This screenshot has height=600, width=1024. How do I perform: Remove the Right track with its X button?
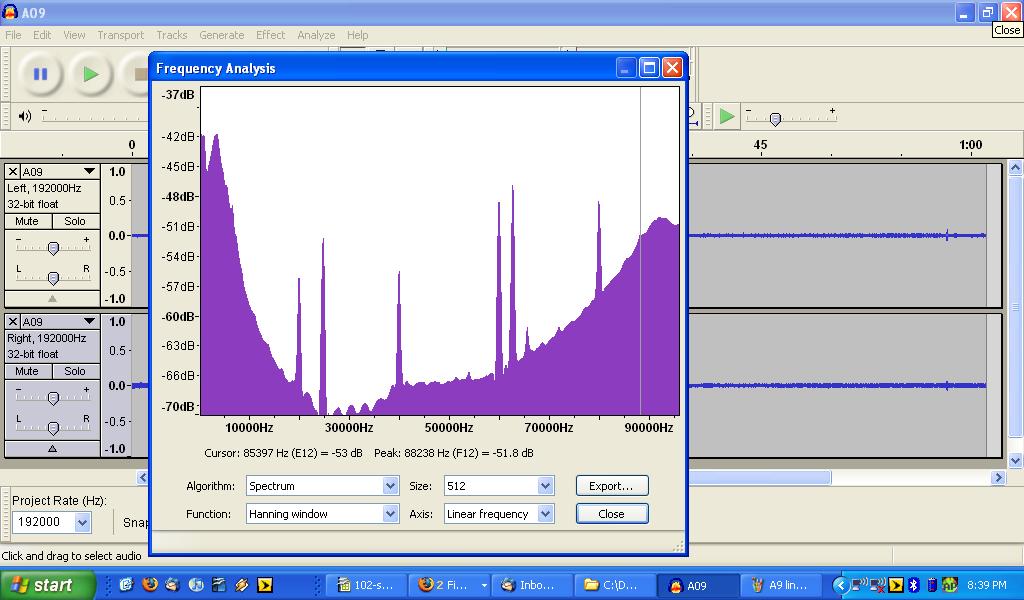[13, 322]
